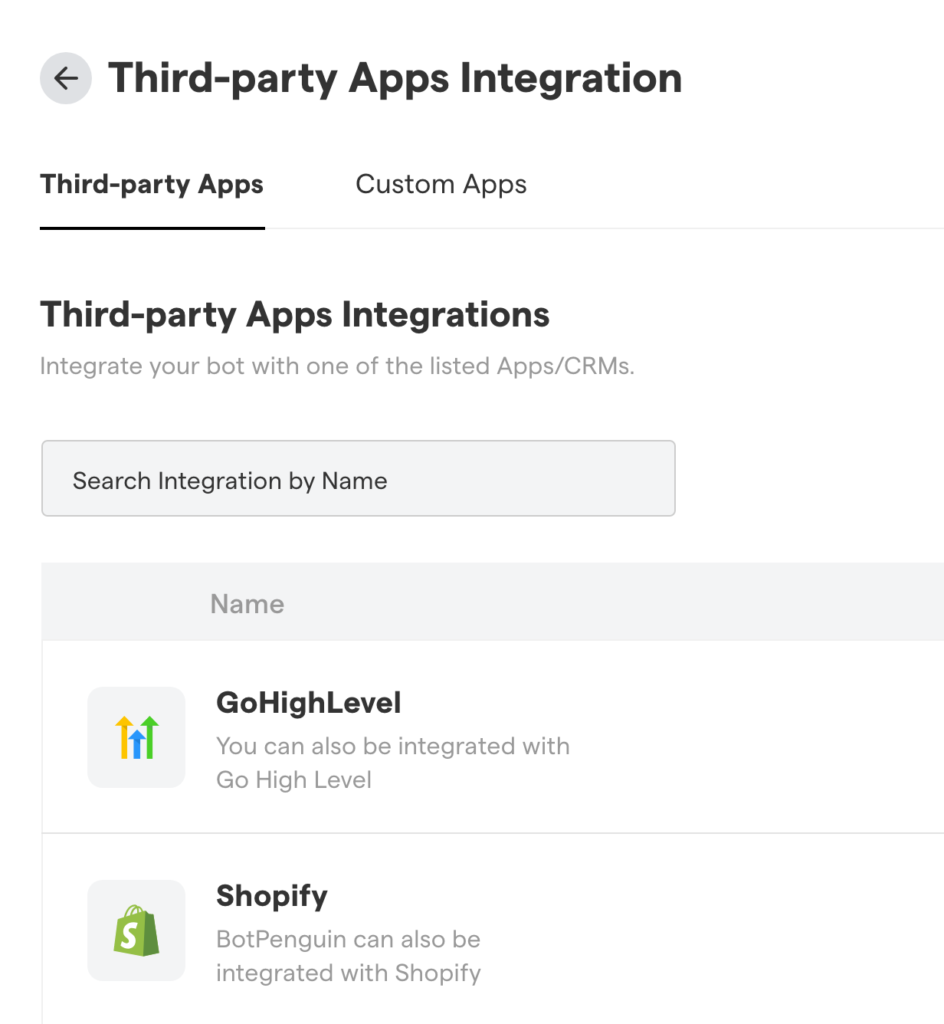Click the empty area of the GoHighLevel row
The height and width of the screenshot is (1024, 944).
click(x=750, y=737)
